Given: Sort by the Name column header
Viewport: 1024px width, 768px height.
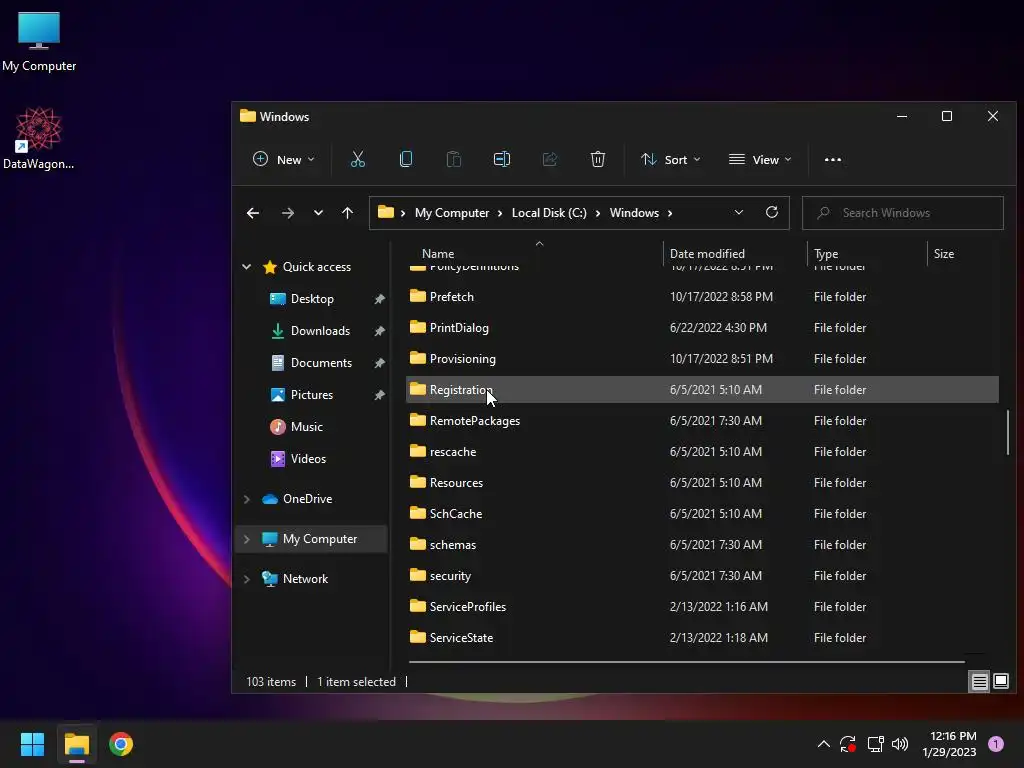Looking at the screenshot, I should 438,253.
